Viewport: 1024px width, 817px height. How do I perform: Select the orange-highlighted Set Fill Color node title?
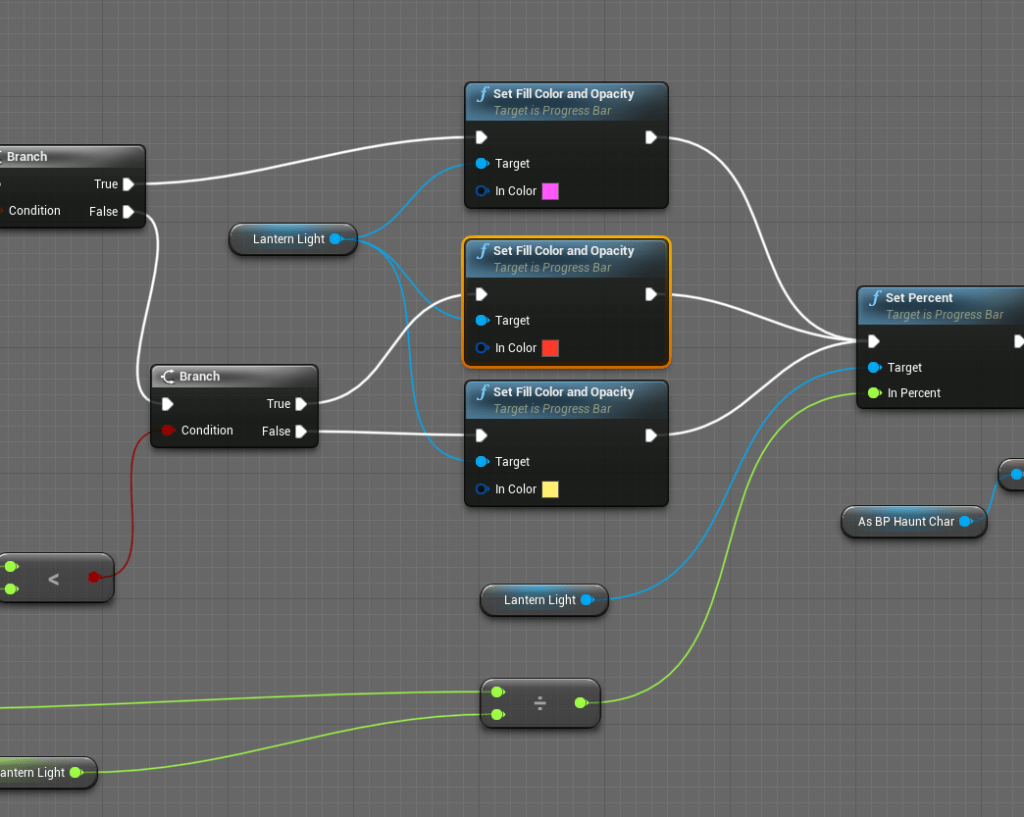click(563, 251)
